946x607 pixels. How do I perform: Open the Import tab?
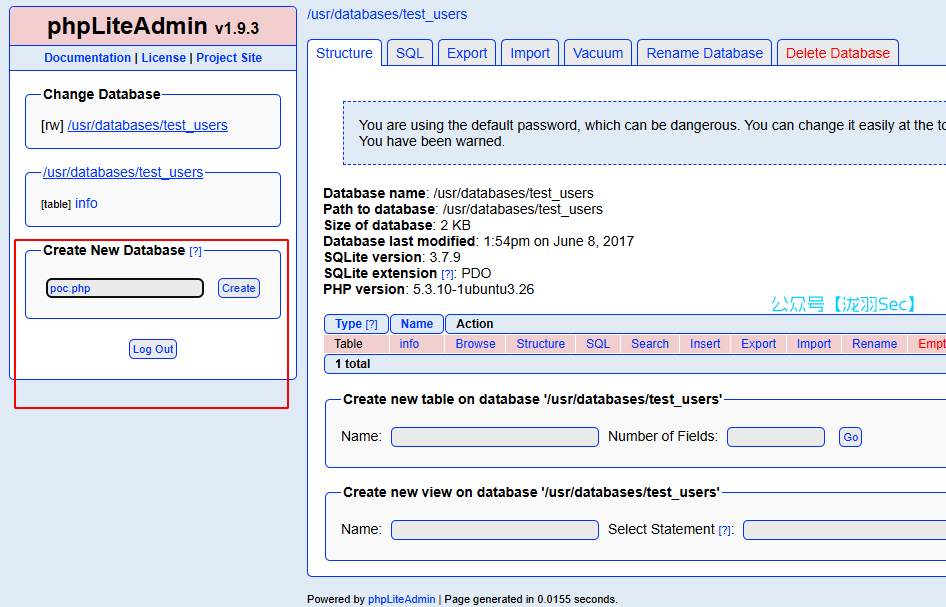pyautogui.click(x=530, y=53)
